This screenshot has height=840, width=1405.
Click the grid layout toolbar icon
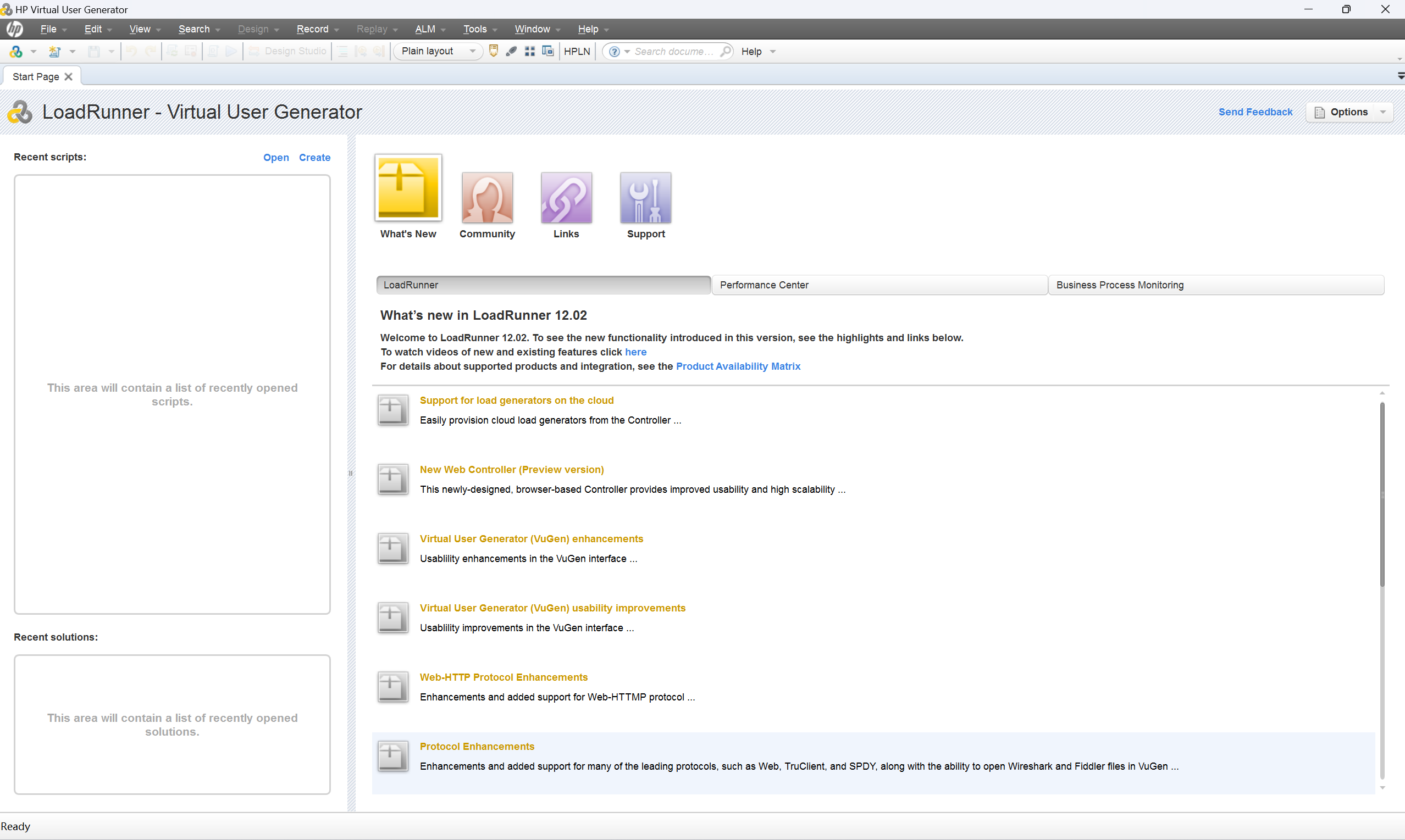coord(529,52)
